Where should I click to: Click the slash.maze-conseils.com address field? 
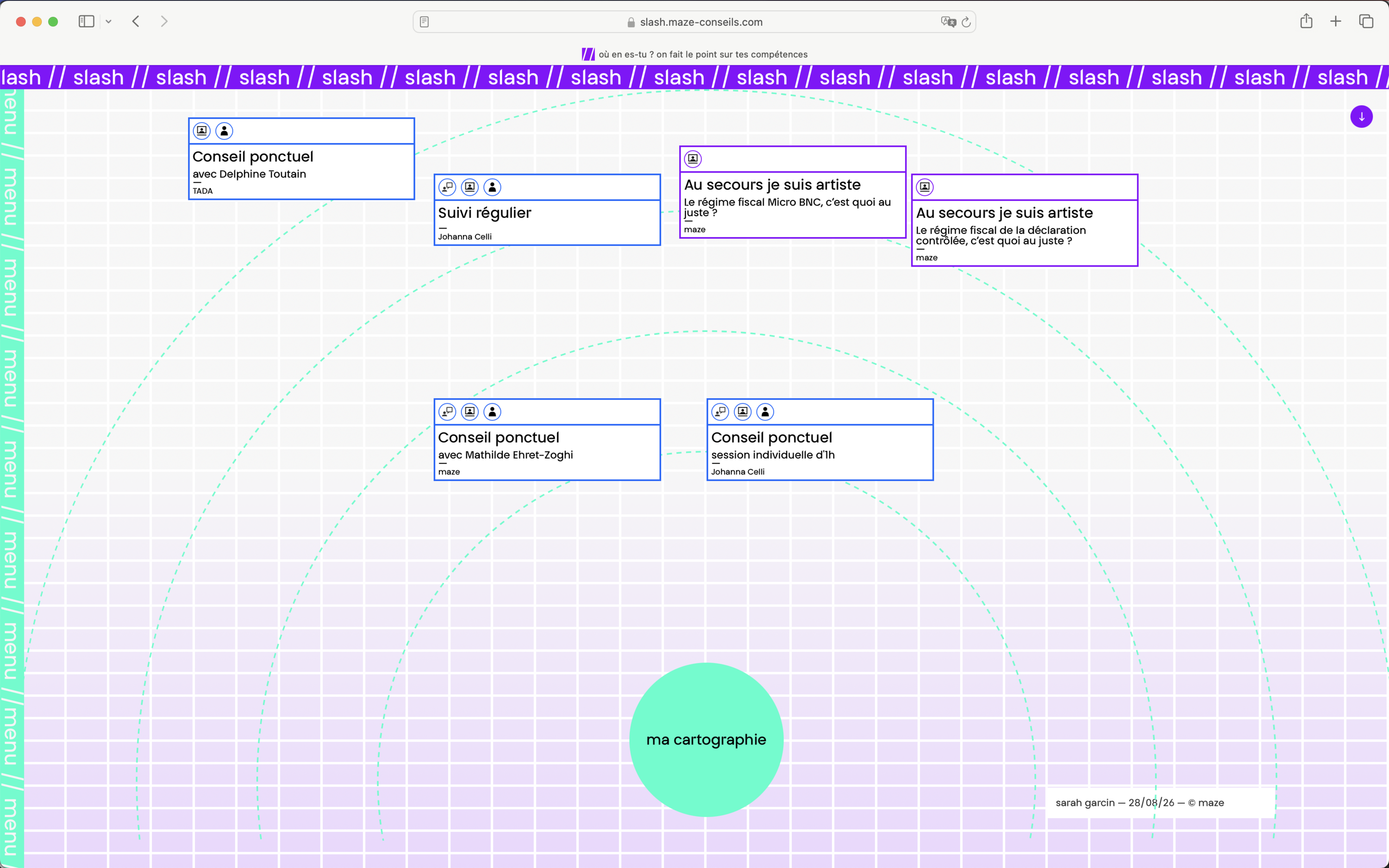[694, 22]
